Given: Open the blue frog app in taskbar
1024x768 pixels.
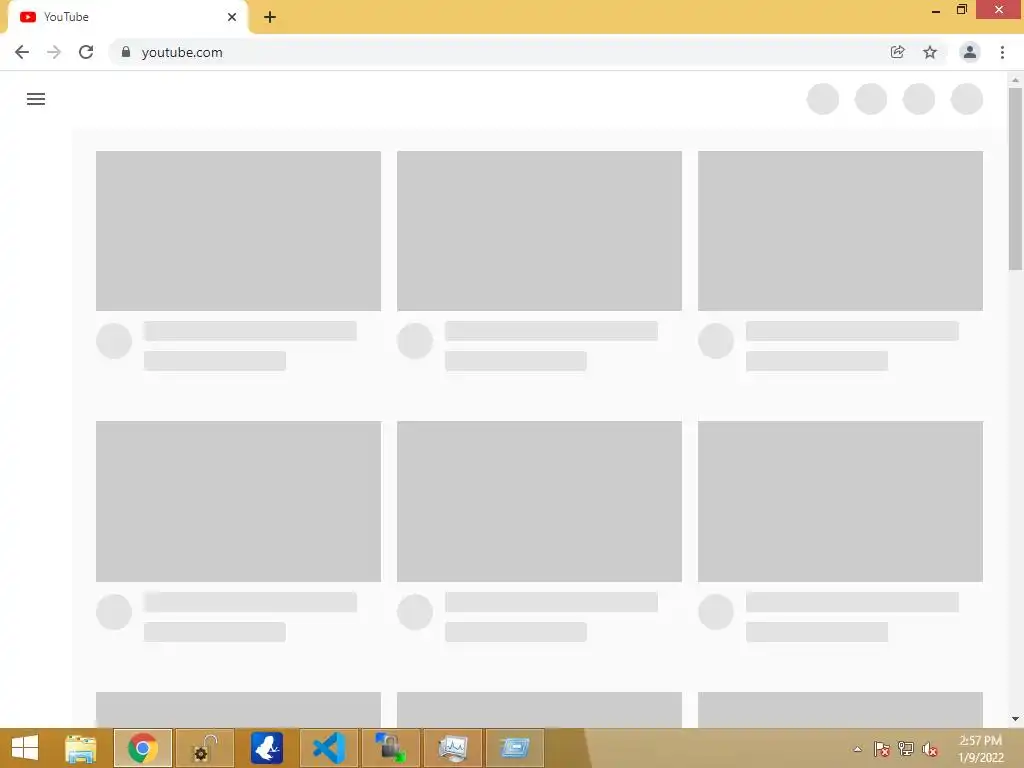Looking at the screenshot, I should [266, 748].
